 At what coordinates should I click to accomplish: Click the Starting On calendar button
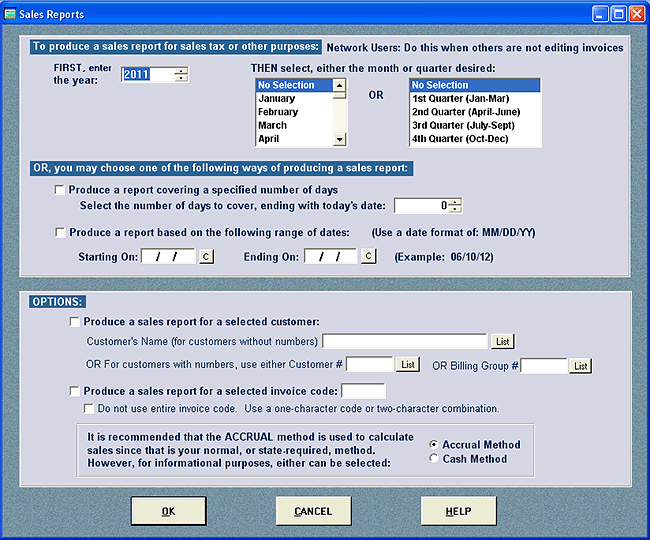coord(206,256)
